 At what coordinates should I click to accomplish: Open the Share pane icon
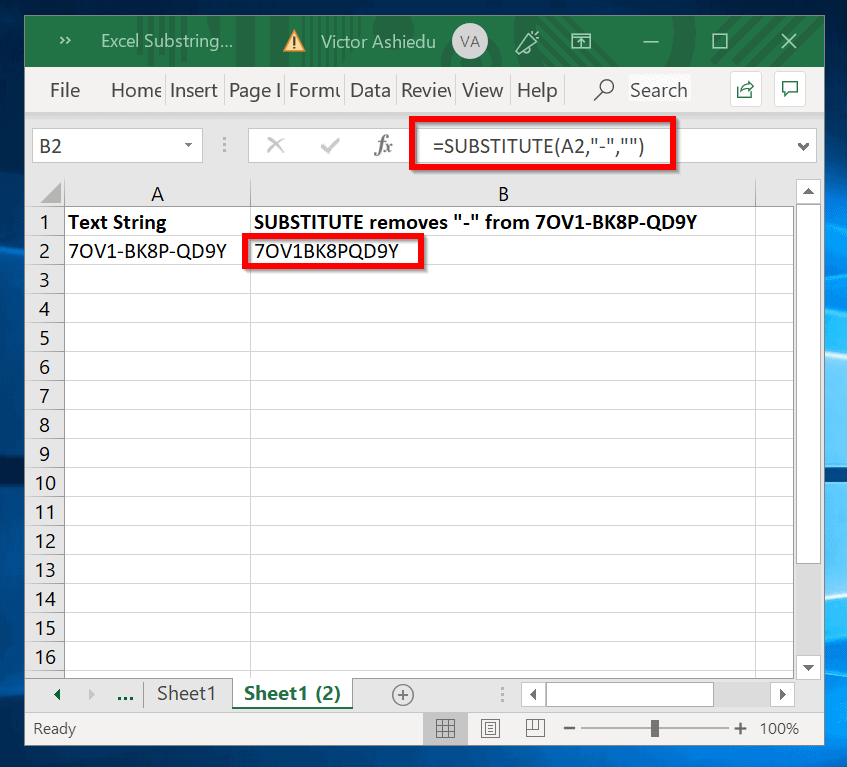tap(745, 89)
